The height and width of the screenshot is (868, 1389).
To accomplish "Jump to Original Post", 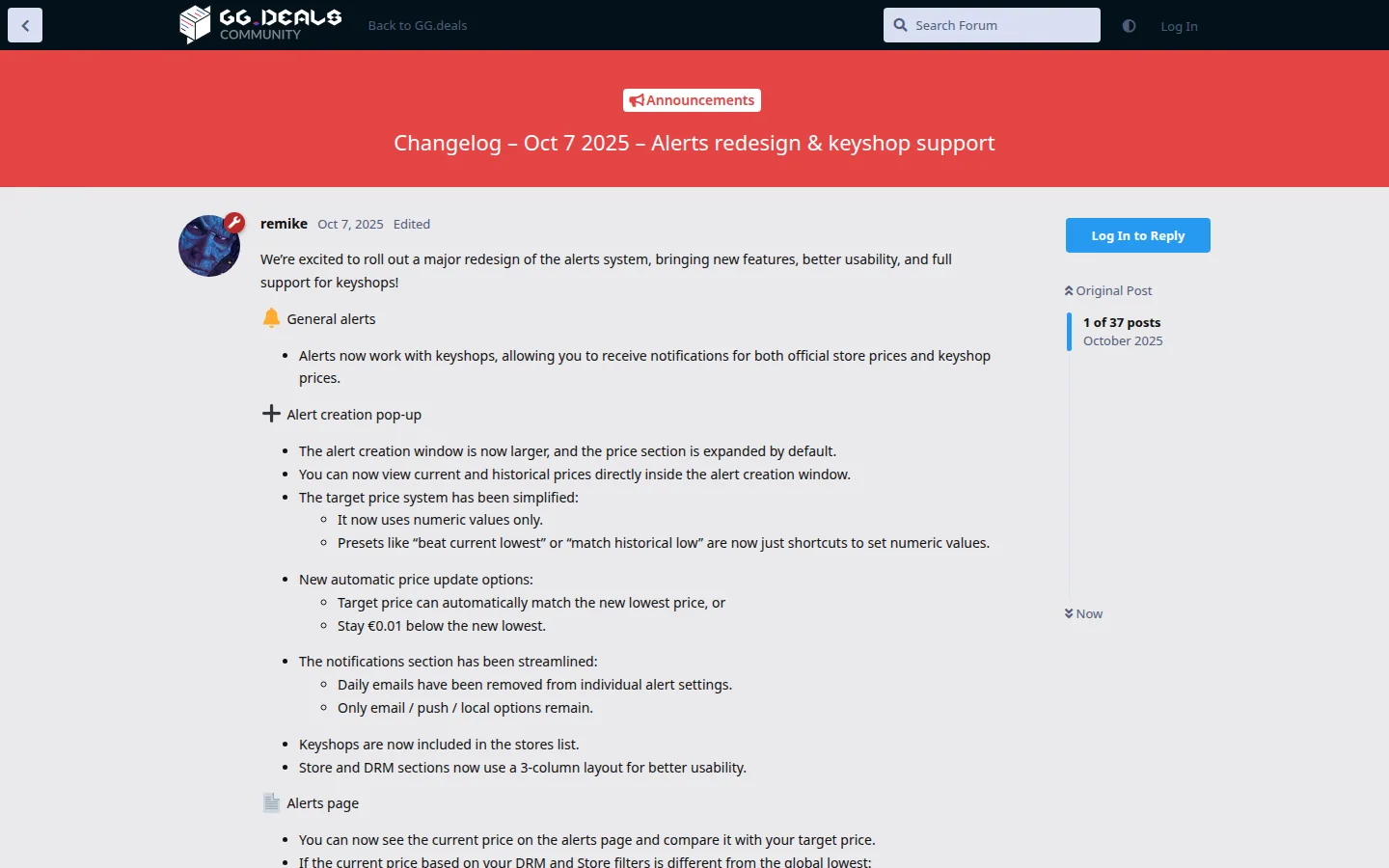I will pyautogui.click(x=1108, y=290).
